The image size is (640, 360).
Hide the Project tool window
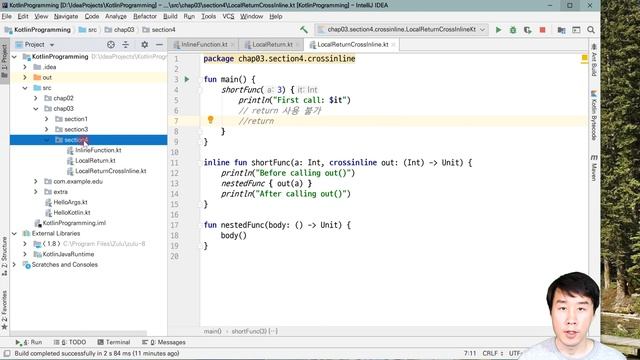[x=159, y=44]
